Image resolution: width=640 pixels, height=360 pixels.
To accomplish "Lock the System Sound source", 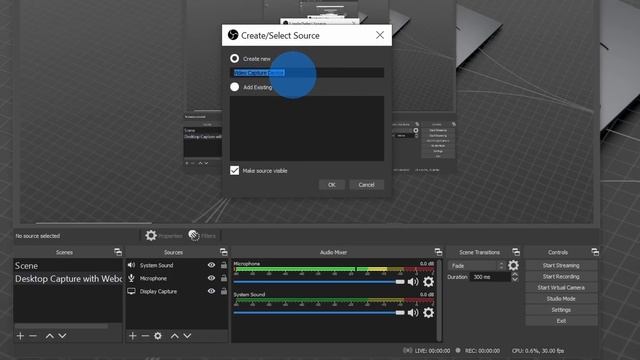I will coord(224,265).
